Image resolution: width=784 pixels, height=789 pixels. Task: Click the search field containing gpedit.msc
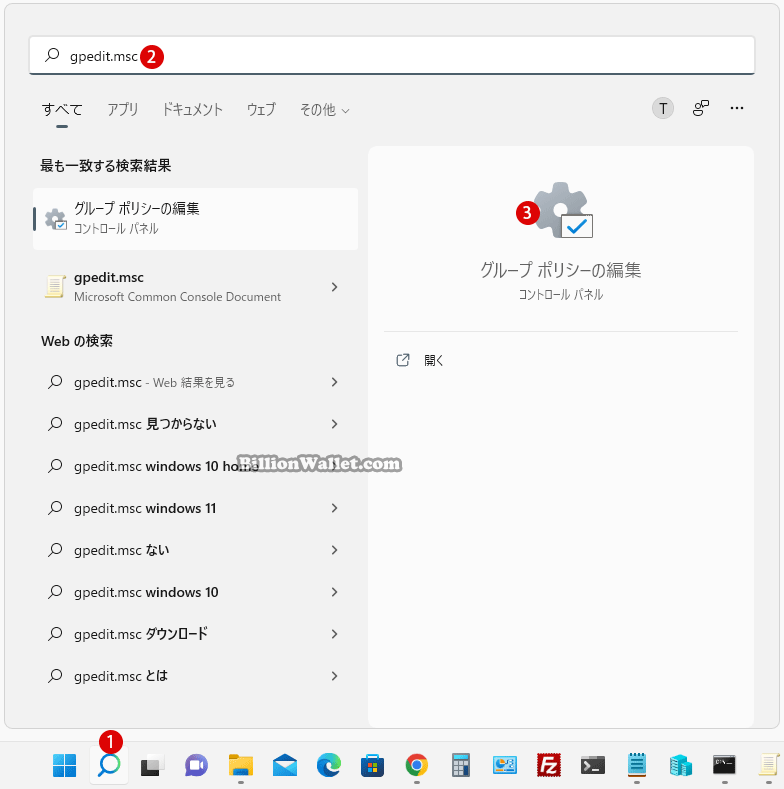391,55
